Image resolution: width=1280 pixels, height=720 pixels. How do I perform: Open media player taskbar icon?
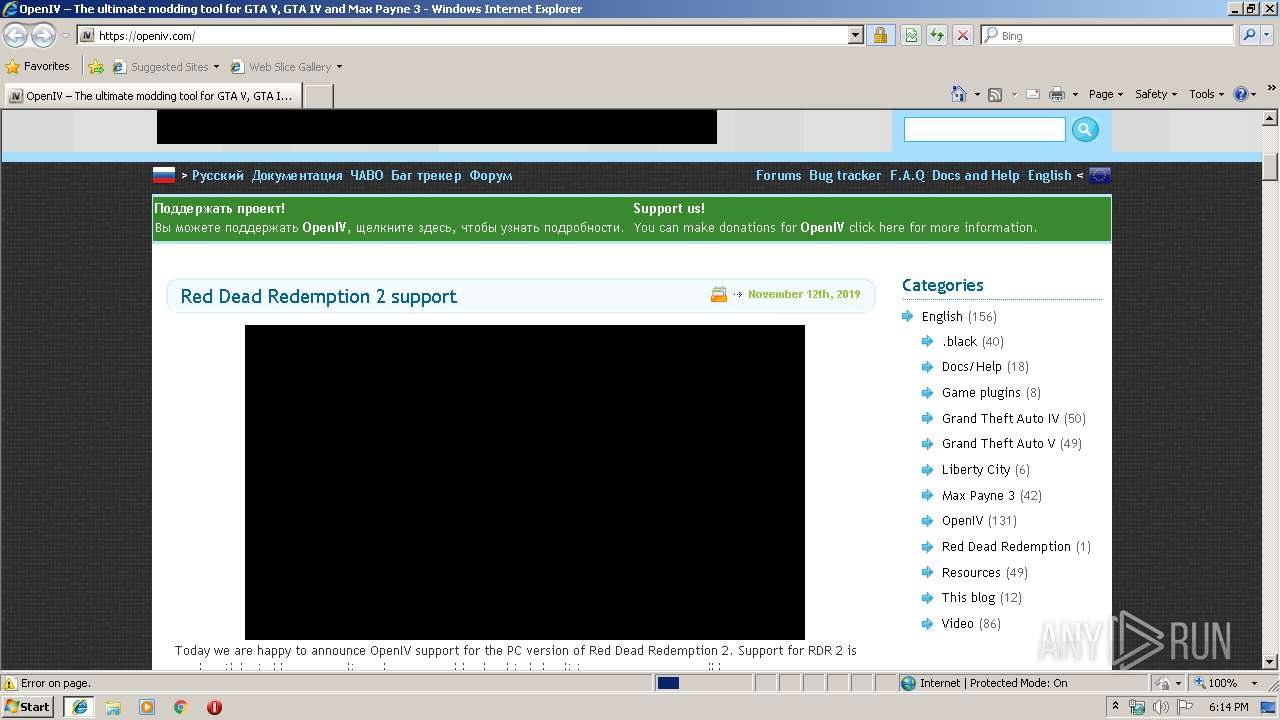[x=147, y=707]
